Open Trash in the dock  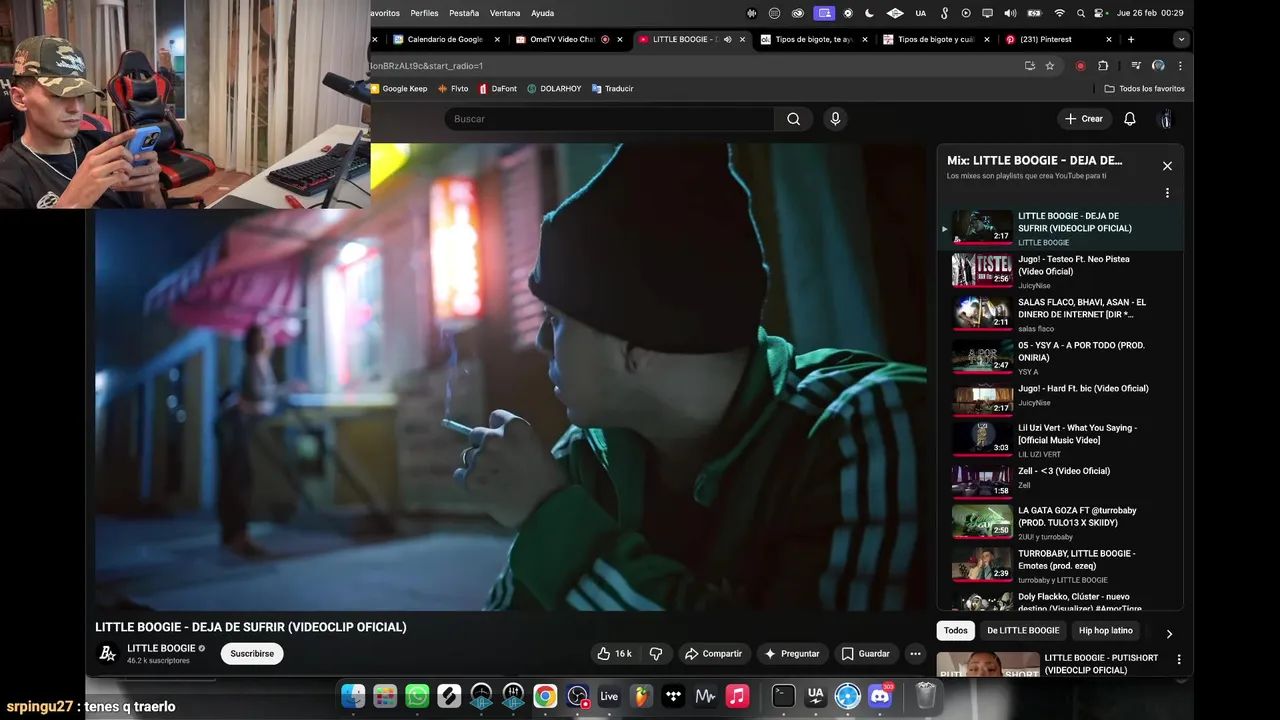point(926,696)
